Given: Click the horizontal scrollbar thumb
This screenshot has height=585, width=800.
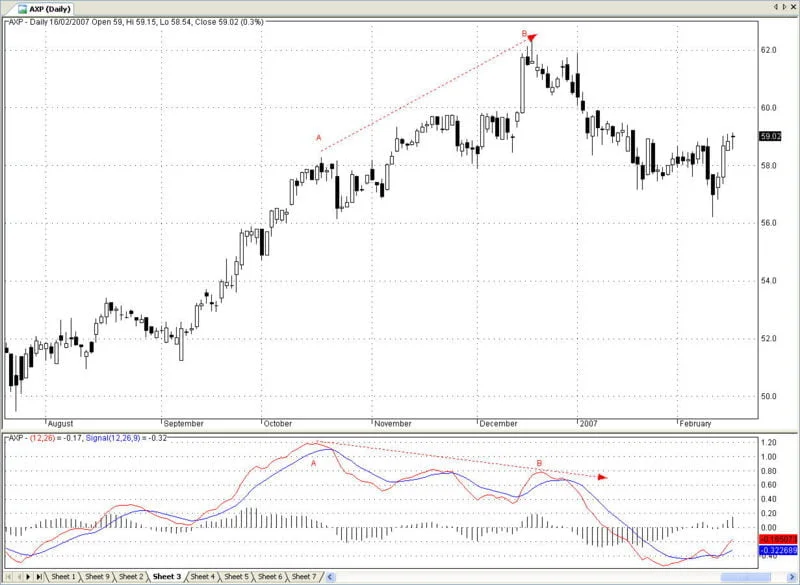Looking at the screenshot, I should click(745, 577).
